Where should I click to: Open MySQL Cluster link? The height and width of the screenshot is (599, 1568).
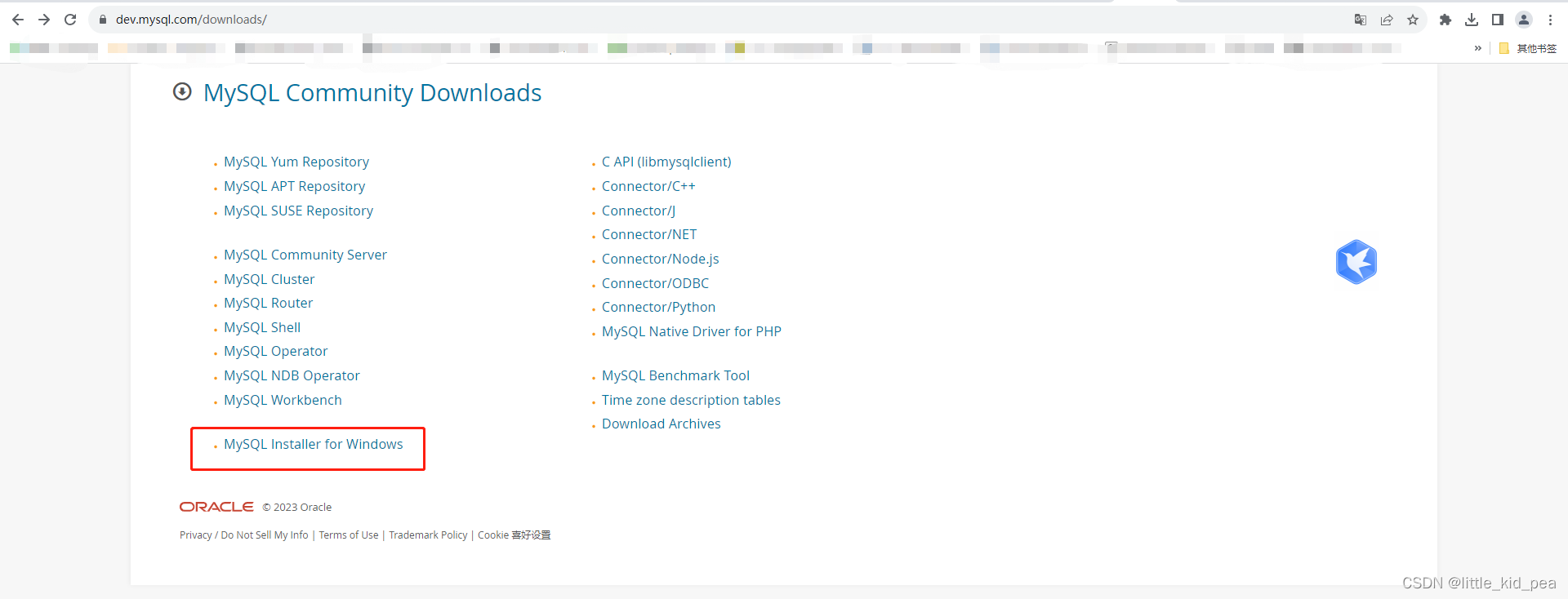click(269, 279)
